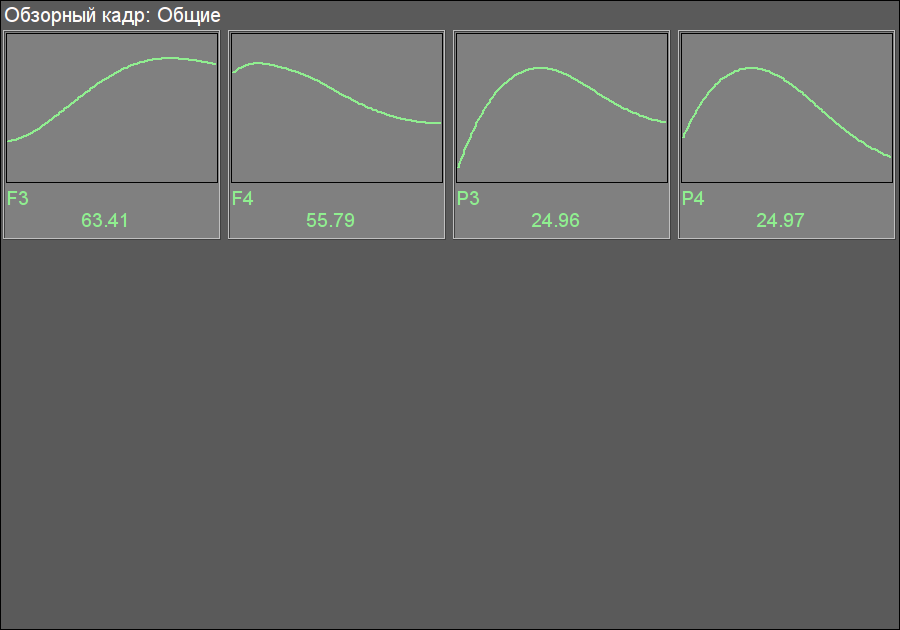Click the peak of P3 curve
The height and width of the screenshot is (630, 900).
click(x=541, y=68)
